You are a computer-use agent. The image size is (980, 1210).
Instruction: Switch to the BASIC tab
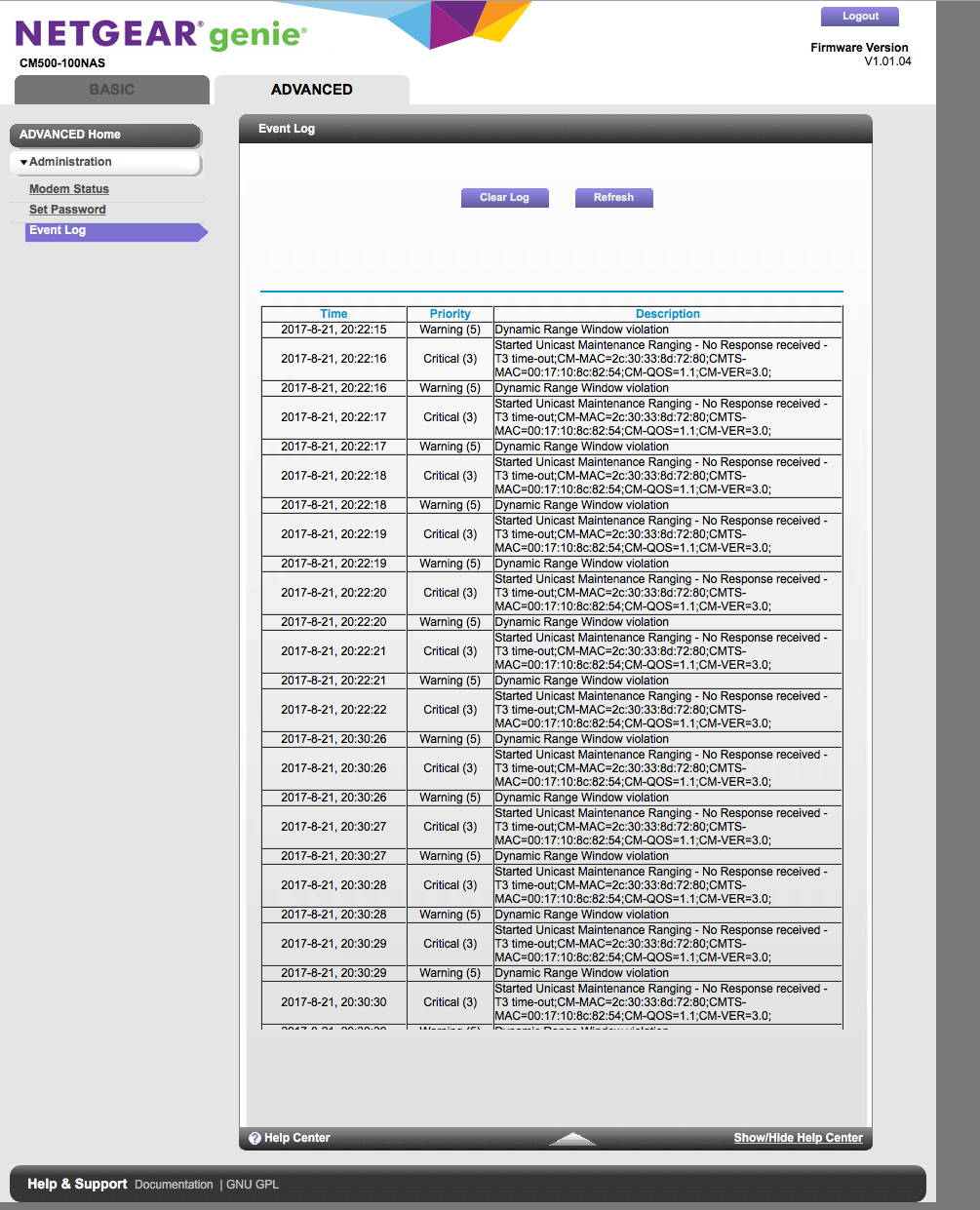point(110,89)
